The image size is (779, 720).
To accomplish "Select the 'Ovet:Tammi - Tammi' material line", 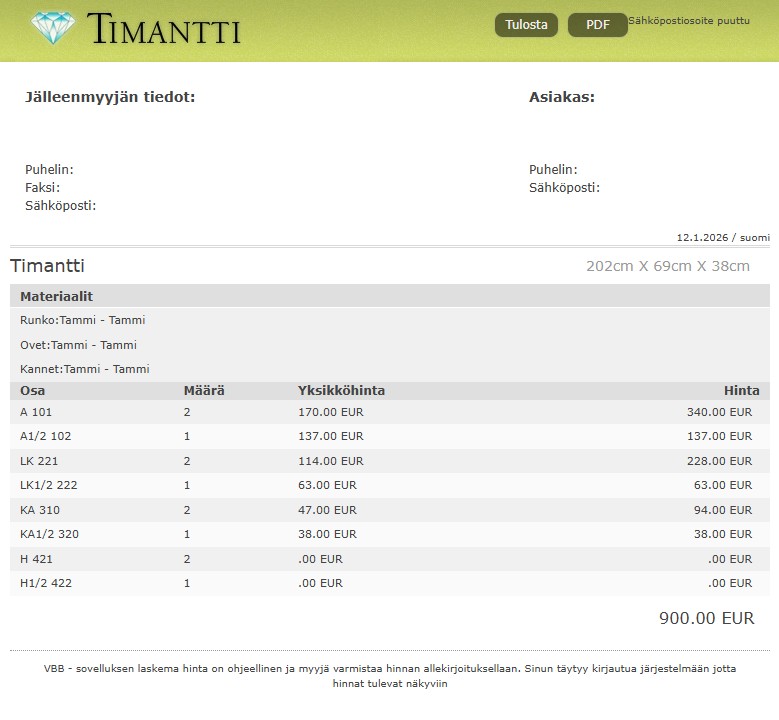I will [79, 345].
